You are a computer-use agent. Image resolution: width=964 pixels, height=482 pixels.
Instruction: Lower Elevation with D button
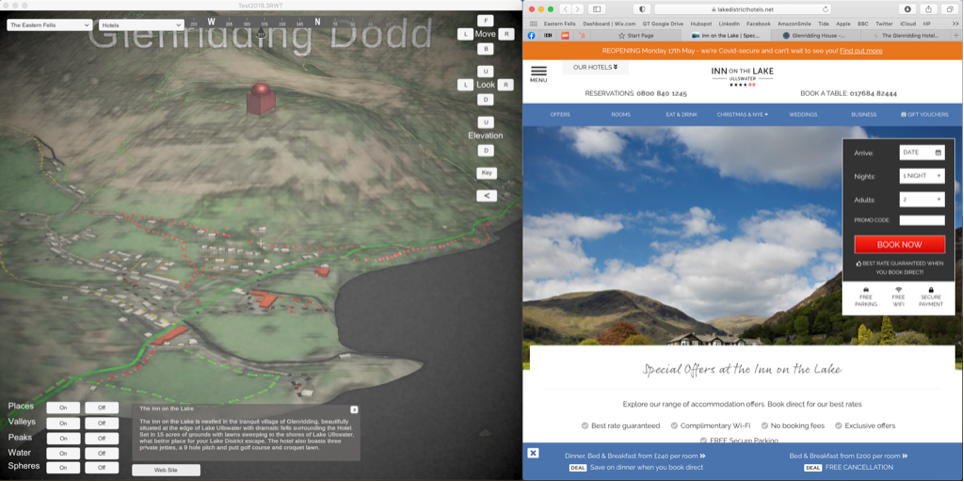click(x=486, y=151)
